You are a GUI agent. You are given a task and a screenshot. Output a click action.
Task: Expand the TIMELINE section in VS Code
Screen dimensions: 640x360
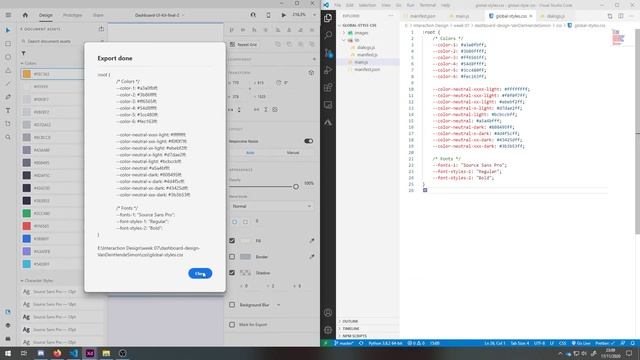click(351, 329)
